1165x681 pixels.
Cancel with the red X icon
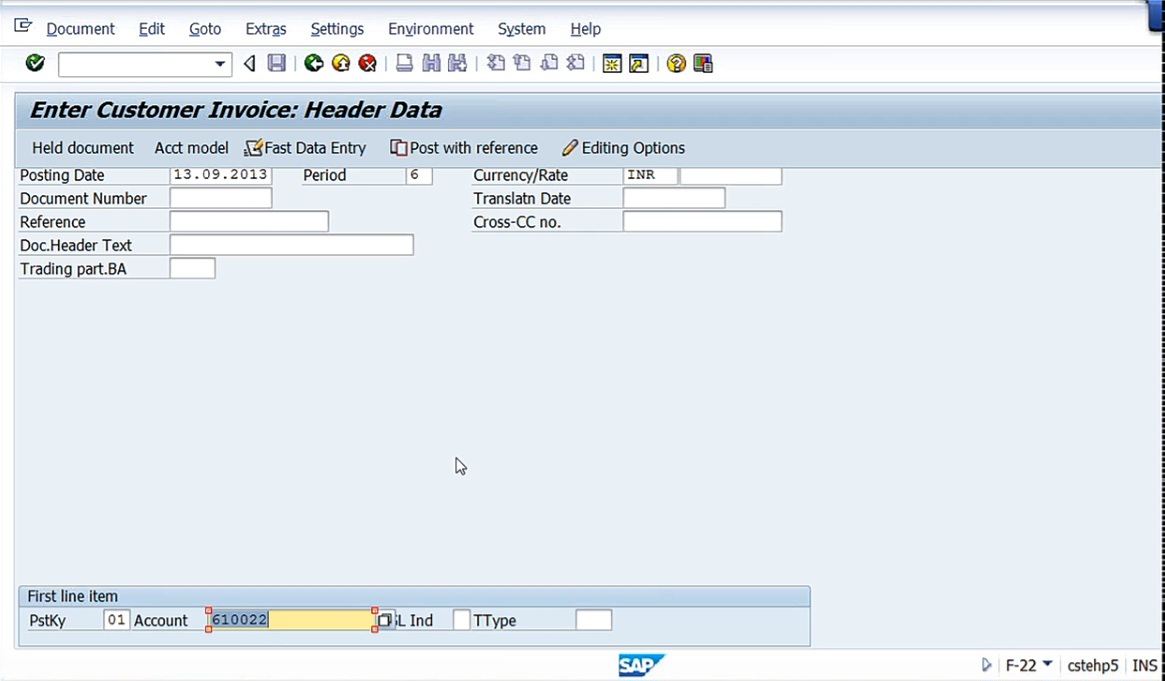point(368,63)
